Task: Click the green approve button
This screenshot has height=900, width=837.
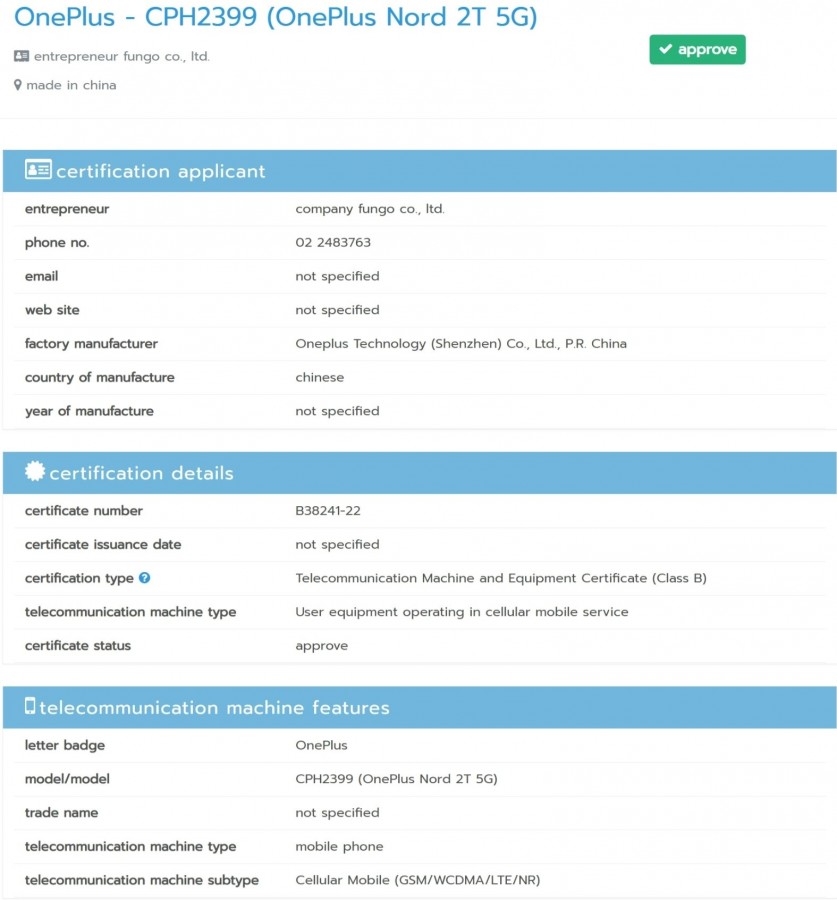Action: coord(698,49)
